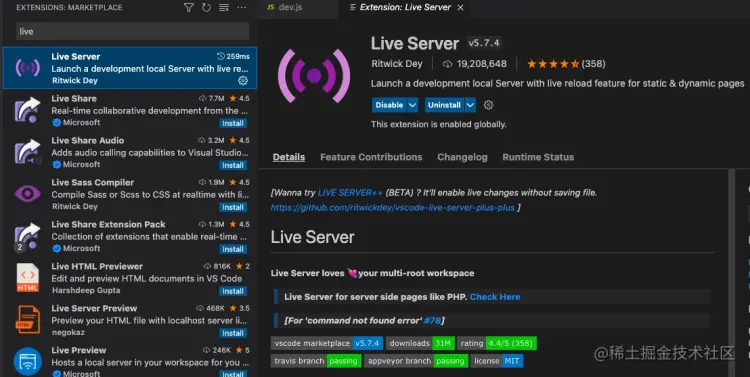Select the Live Preview list entry title
Image resolution: width=750 pixels, height=377 pixels.
tap(79, 350)
